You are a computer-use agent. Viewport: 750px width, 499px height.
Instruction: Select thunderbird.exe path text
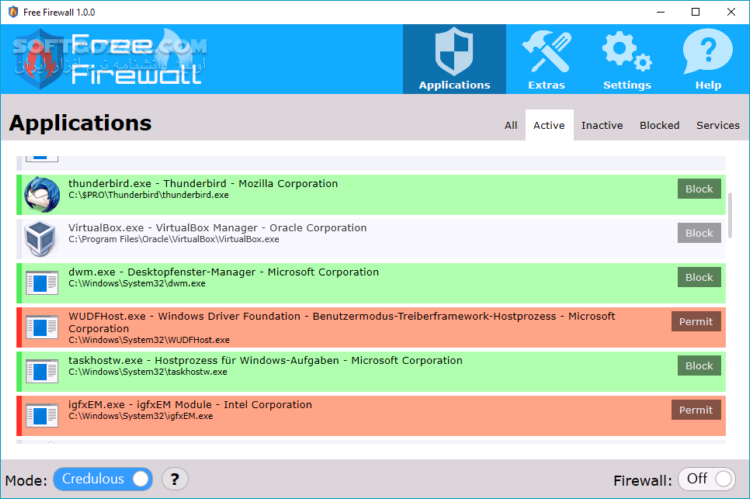148,195
